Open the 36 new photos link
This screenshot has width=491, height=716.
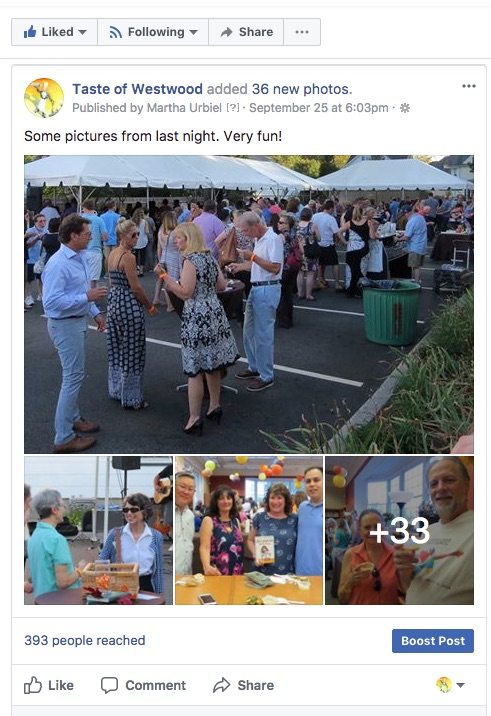pyautogui.click(x=301, y=89)
